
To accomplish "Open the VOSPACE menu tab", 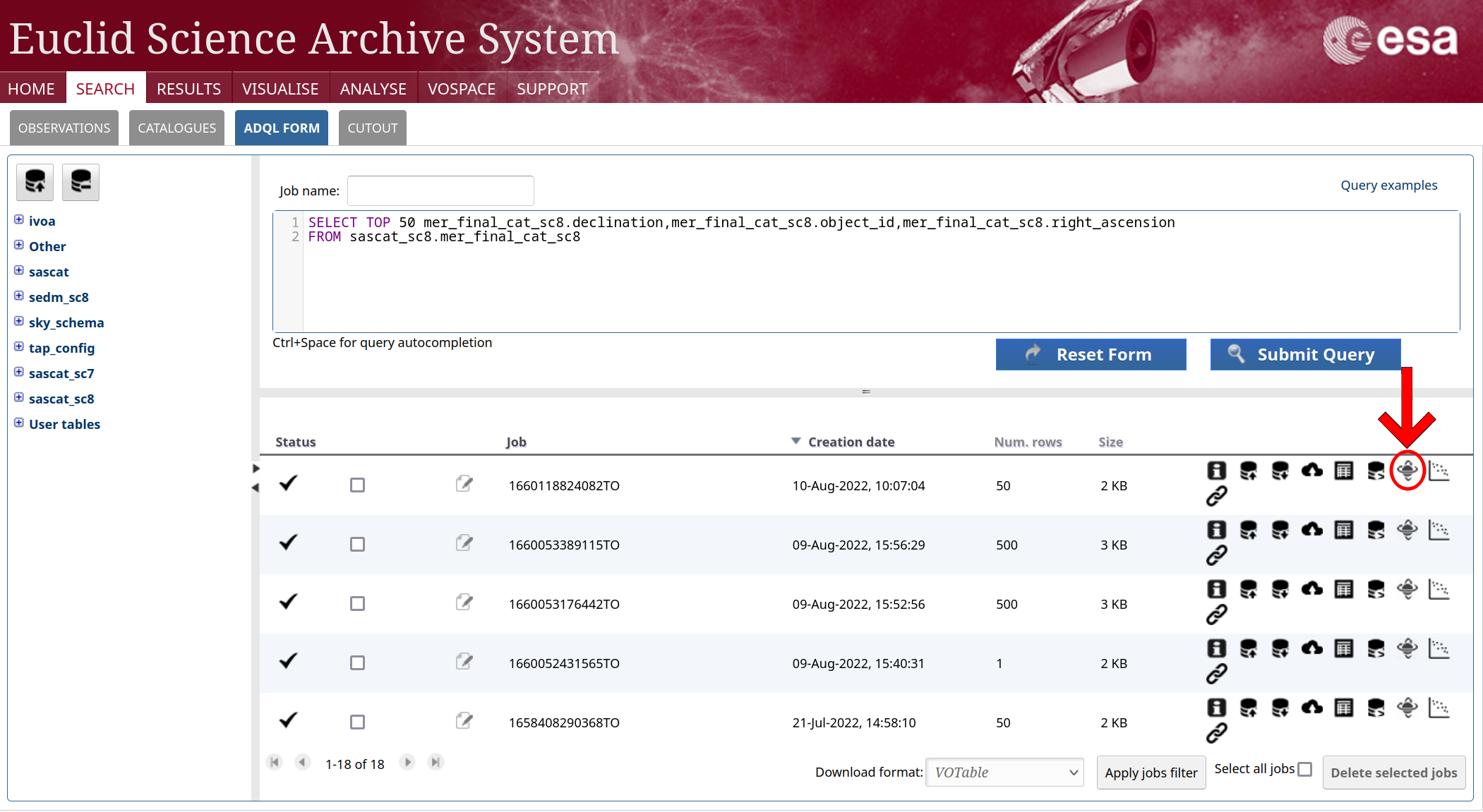I will (462, 89).
